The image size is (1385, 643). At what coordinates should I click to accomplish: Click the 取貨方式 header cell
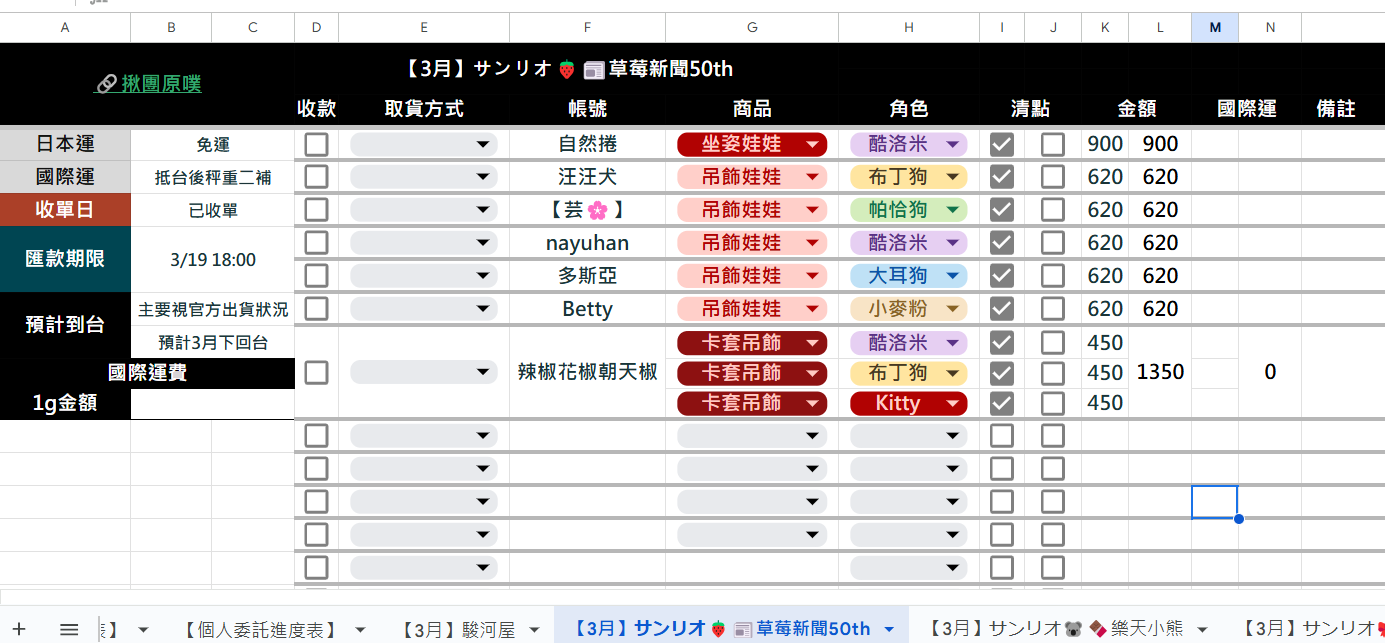pyautogui.click(x=424, y=109)
